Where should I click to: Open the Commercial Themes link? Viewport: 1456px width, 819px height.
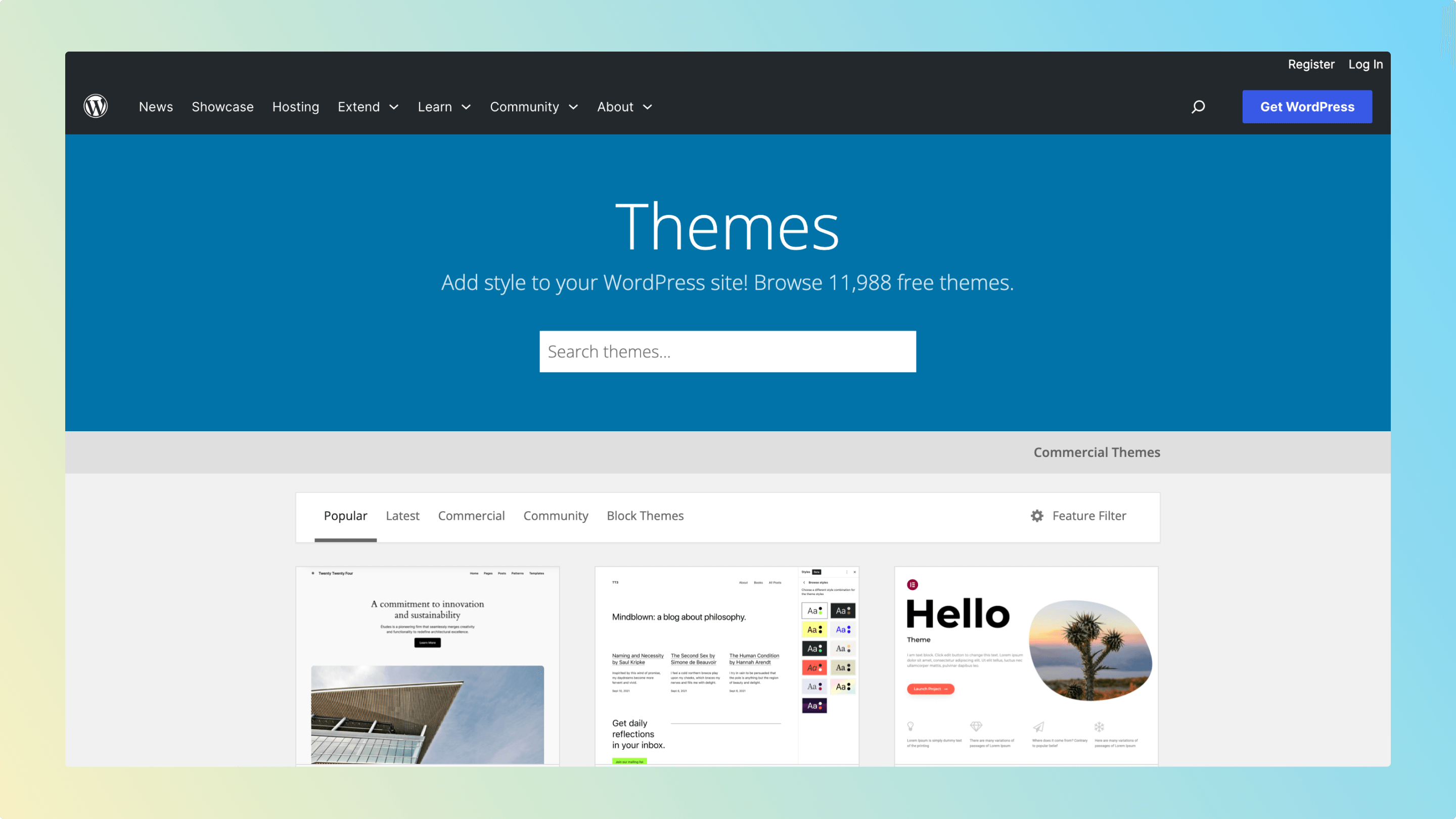(1097, 452)
